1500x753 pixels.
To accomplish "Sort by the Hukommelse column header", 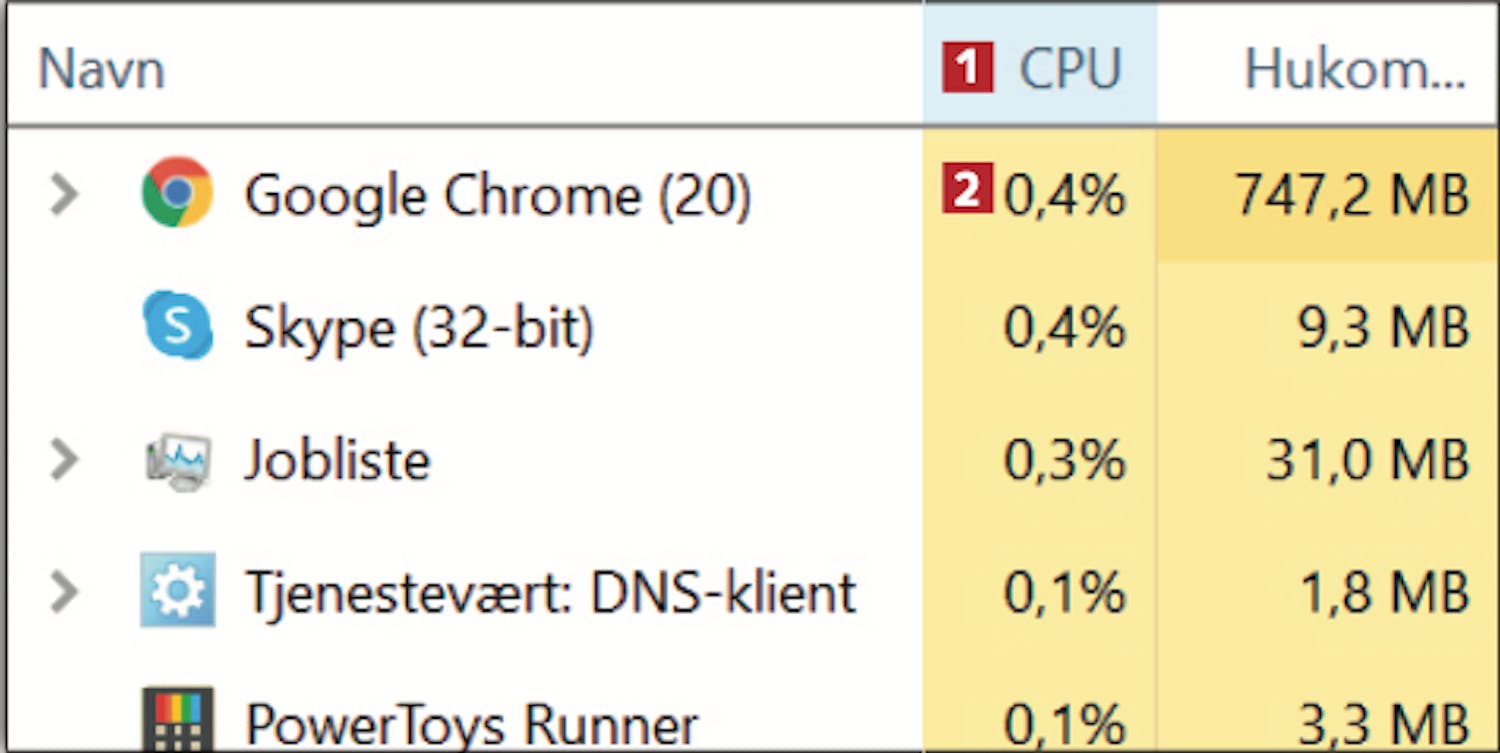I will pos(1354,70).
